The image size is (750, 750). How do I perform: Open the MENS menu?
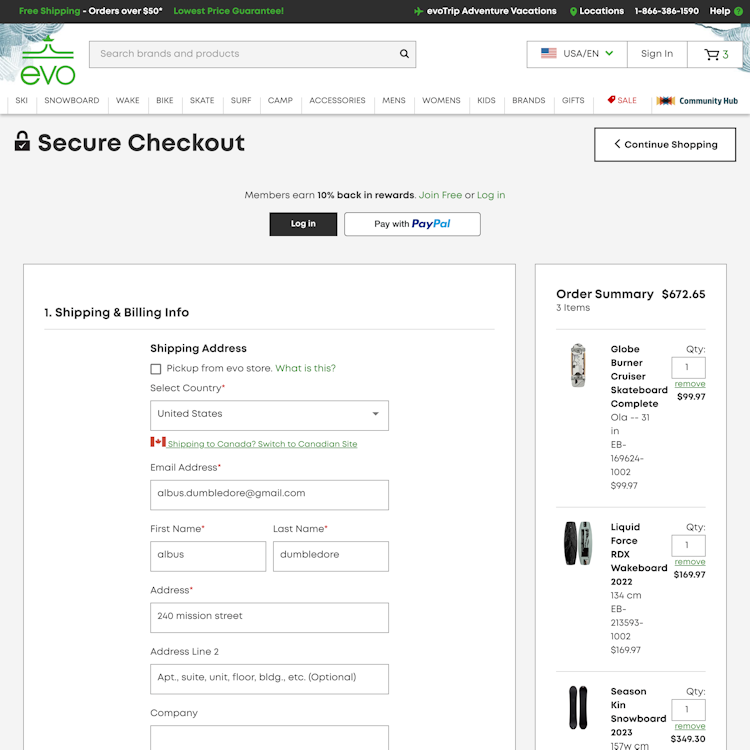(394, 100)
